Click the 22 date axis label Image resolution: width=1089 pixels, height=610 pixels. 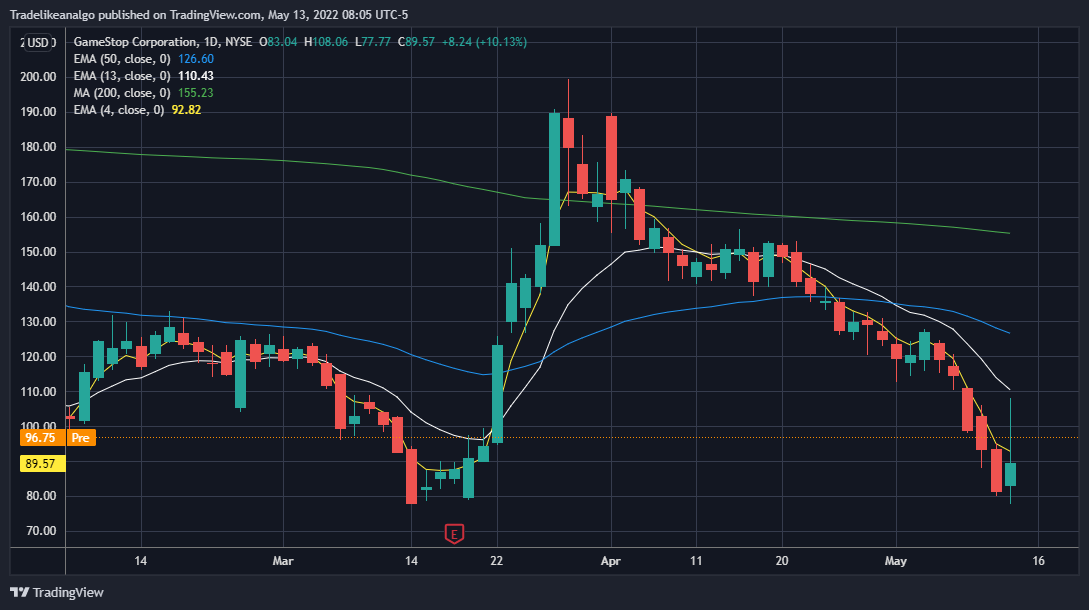497,561
